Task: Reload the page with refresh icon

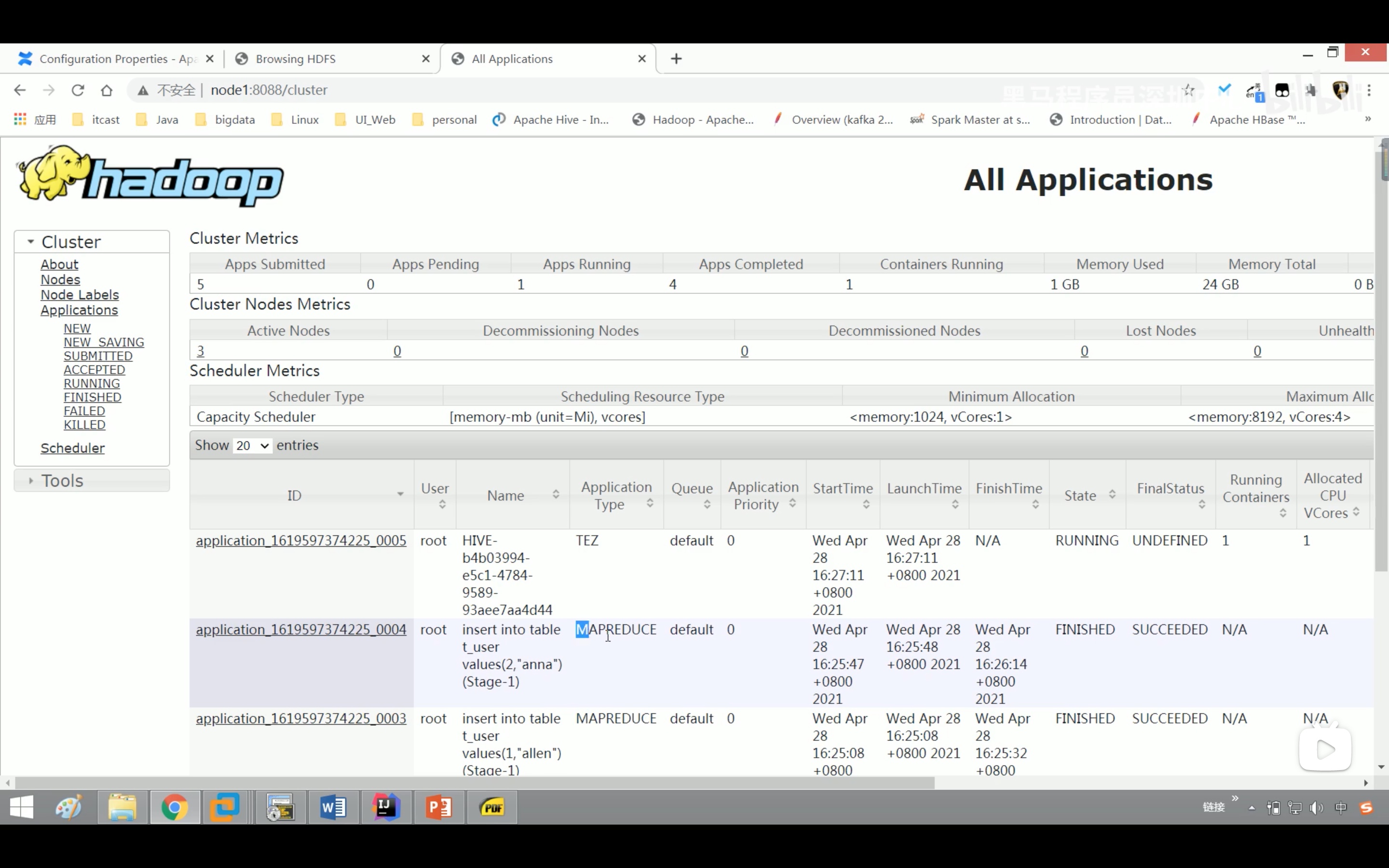Action: click(78, 90)
